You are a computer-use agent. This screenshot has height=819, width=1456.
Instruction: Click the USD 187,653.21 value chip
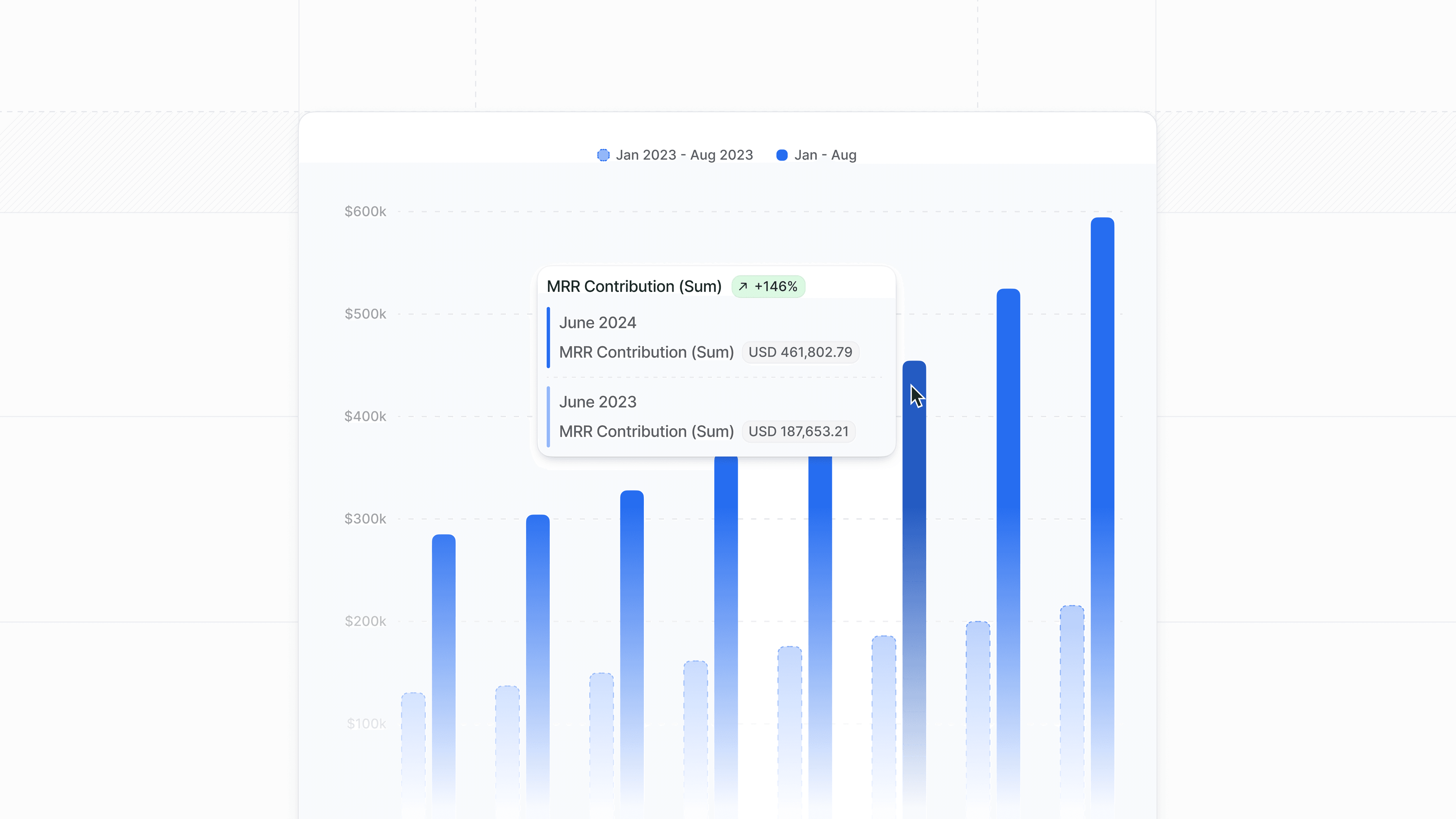tap(798, 431)
